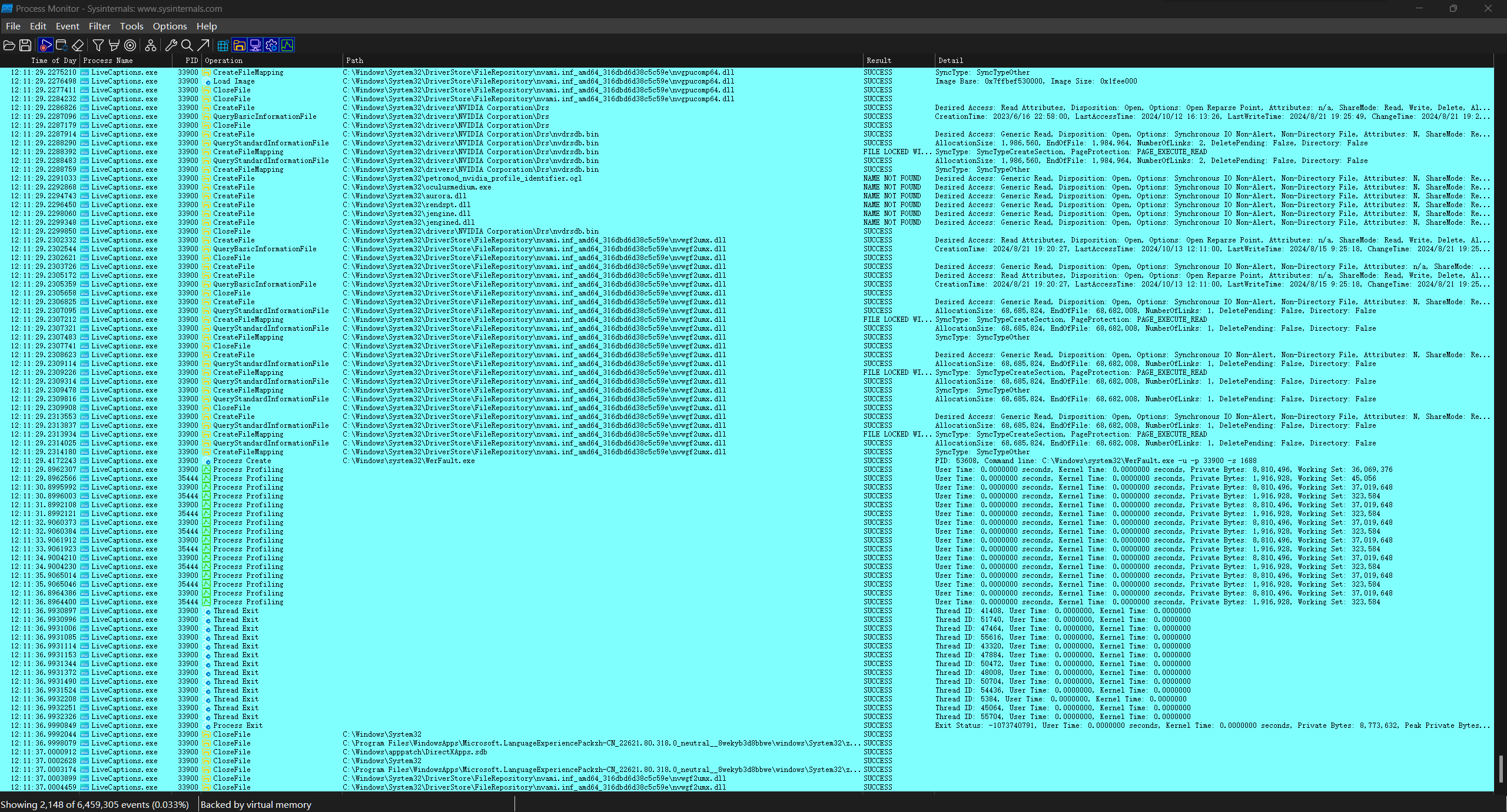Select the WerFault.exe Process Create row

coord(746,461)
